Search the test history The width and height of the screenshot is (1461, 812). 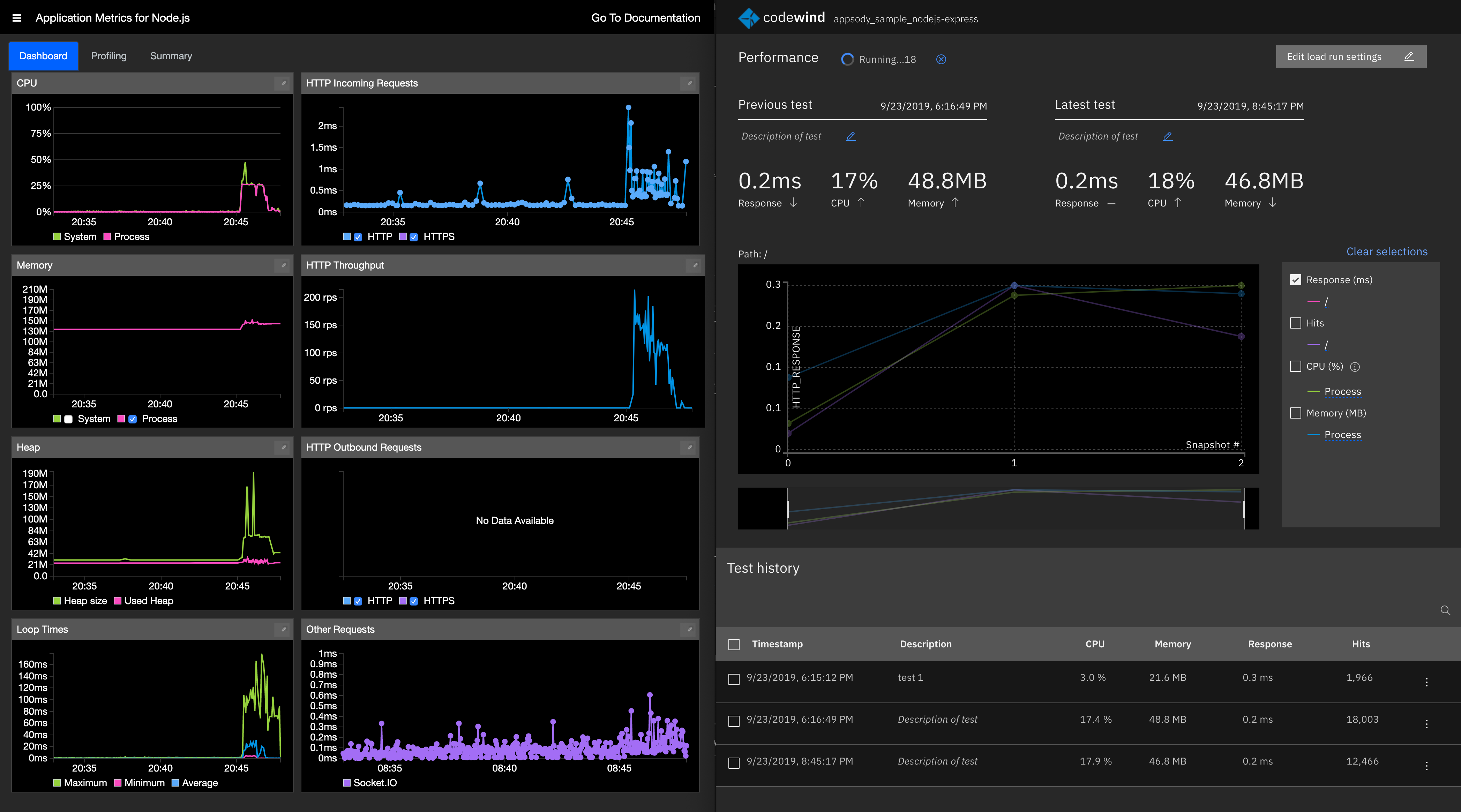(x=1445, y=610)
